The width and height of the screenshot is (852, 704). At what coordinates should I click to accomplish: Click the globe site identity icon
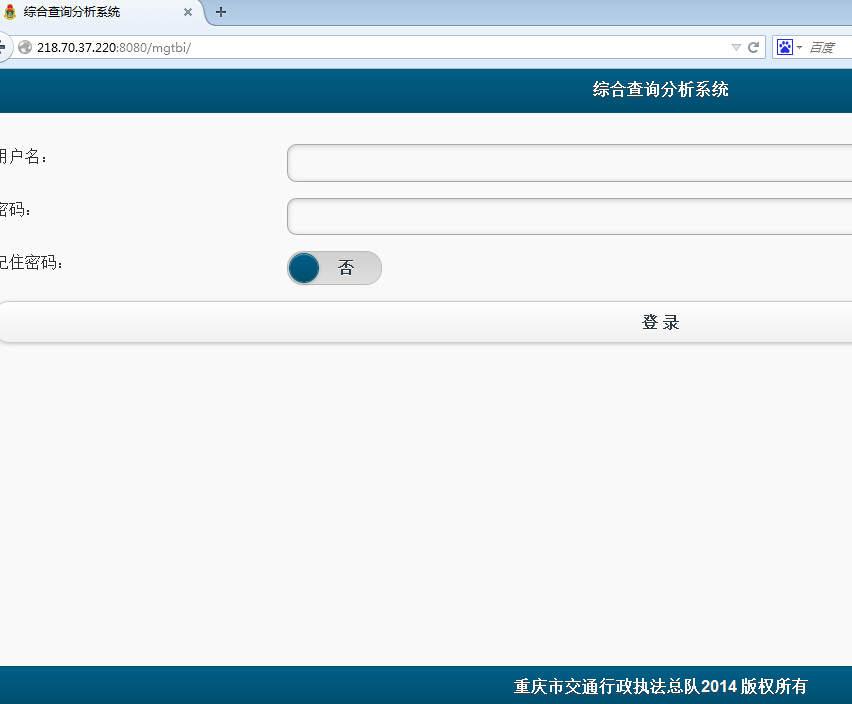[25, 47]
